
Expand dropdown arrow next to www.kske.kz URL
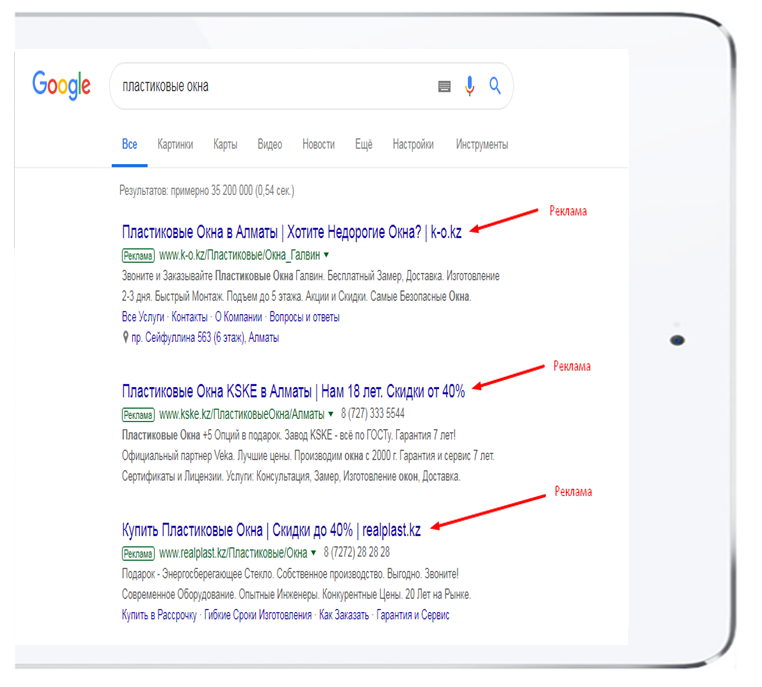point(330,414)
